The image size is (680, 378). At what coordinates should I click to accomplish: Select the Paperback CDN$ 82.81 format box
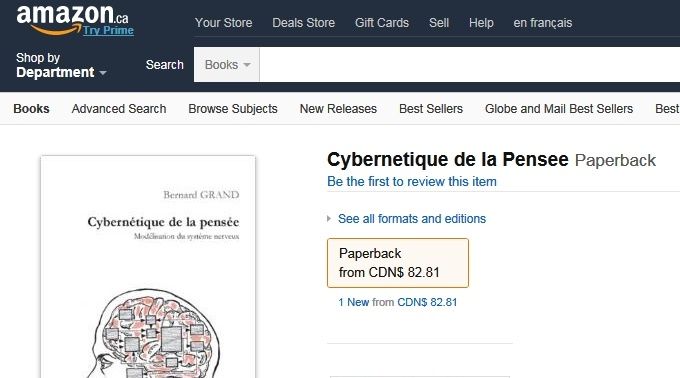398,263
